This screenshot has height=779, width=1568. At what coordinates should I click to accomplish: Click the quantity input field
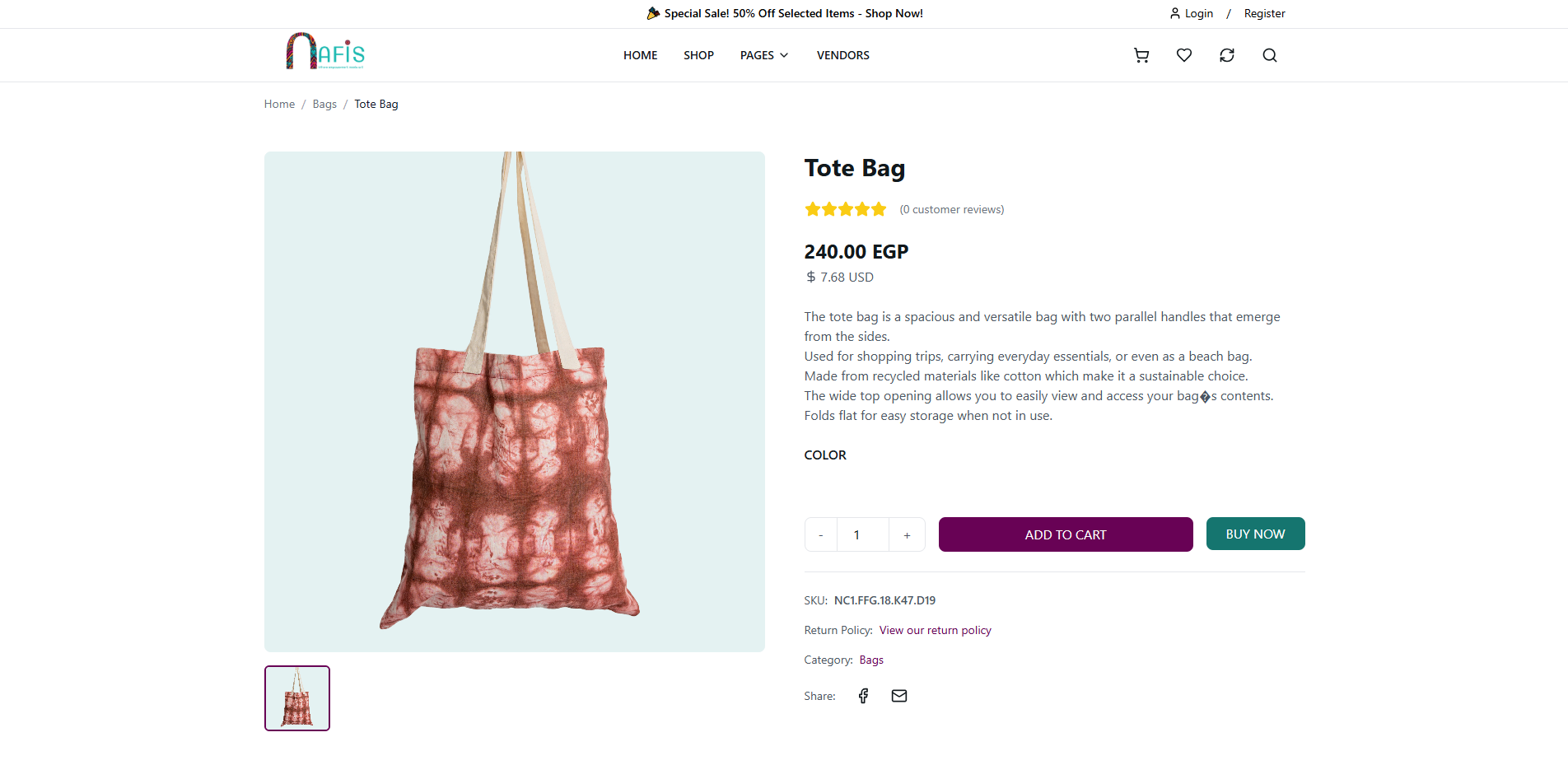click(x=862, y=535)
